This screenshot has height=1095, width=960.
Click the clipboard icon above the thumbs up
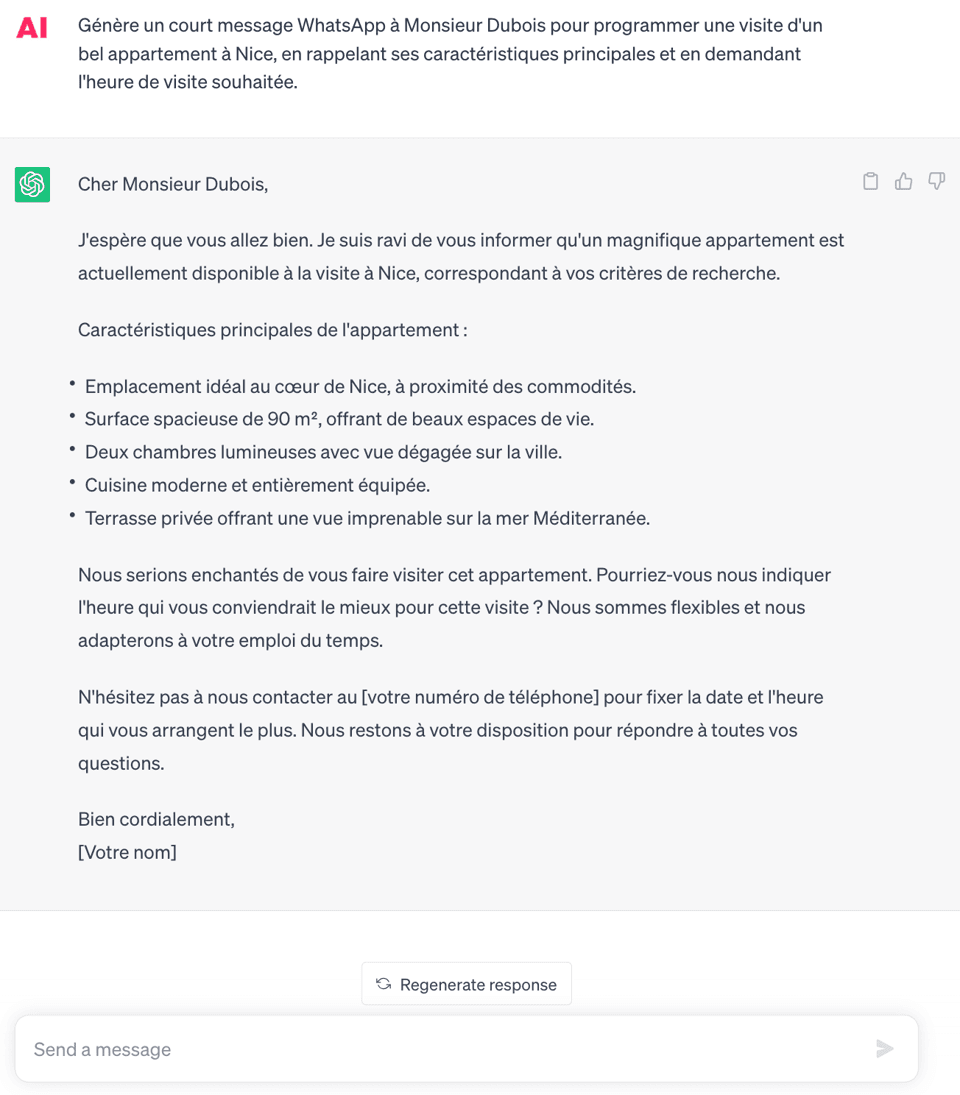click(x=870, y=181)
